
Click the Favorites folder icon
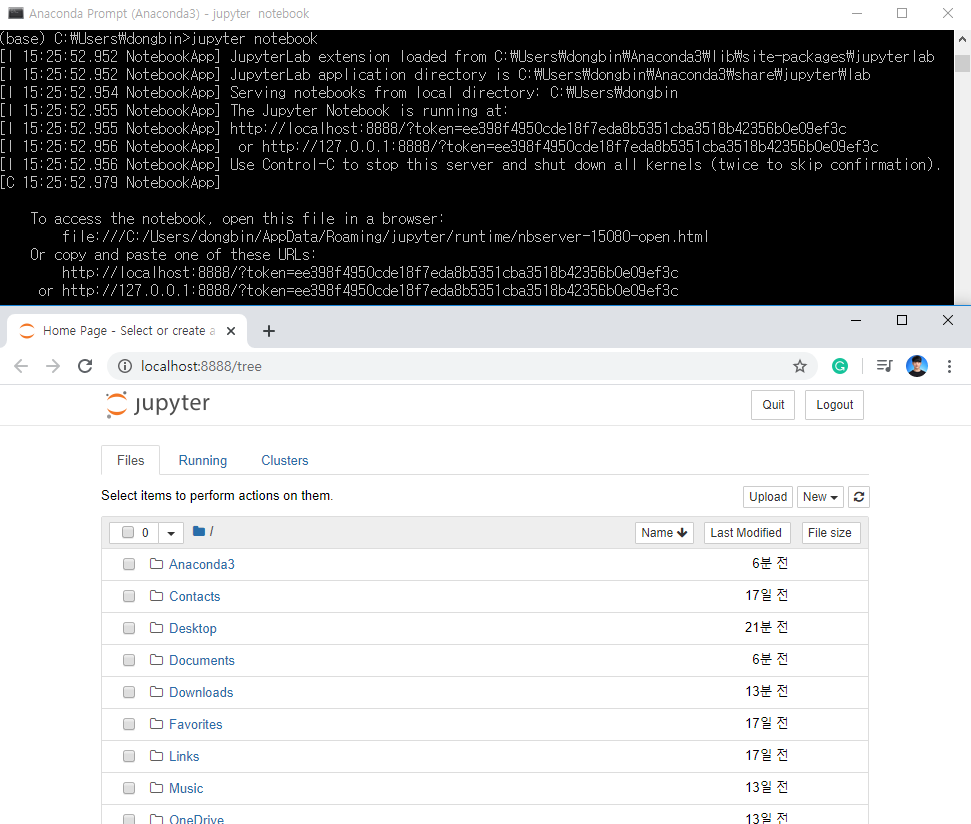click(157, 724)
